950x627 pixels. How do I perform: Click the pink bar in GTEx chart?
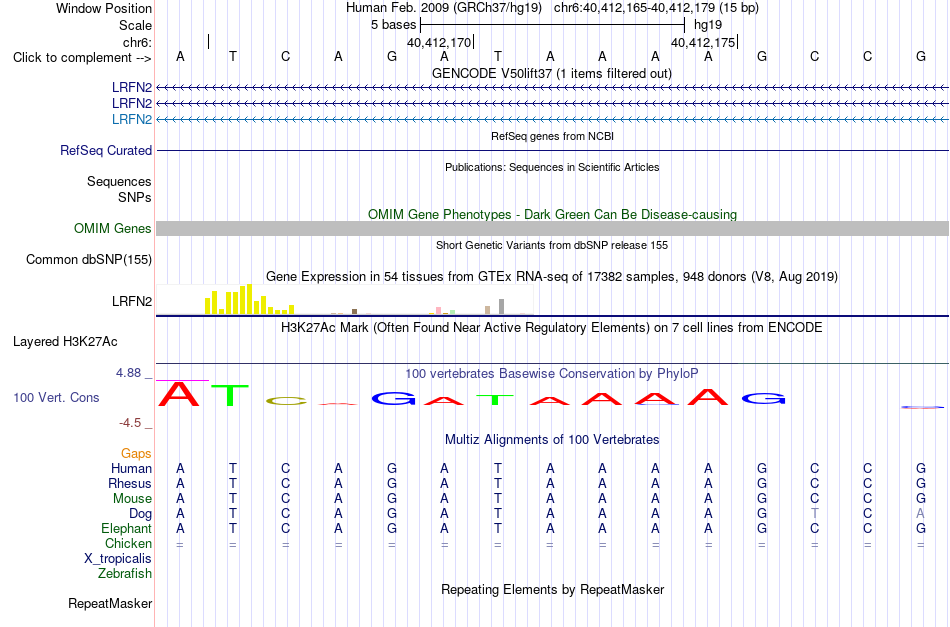point(439,310)
